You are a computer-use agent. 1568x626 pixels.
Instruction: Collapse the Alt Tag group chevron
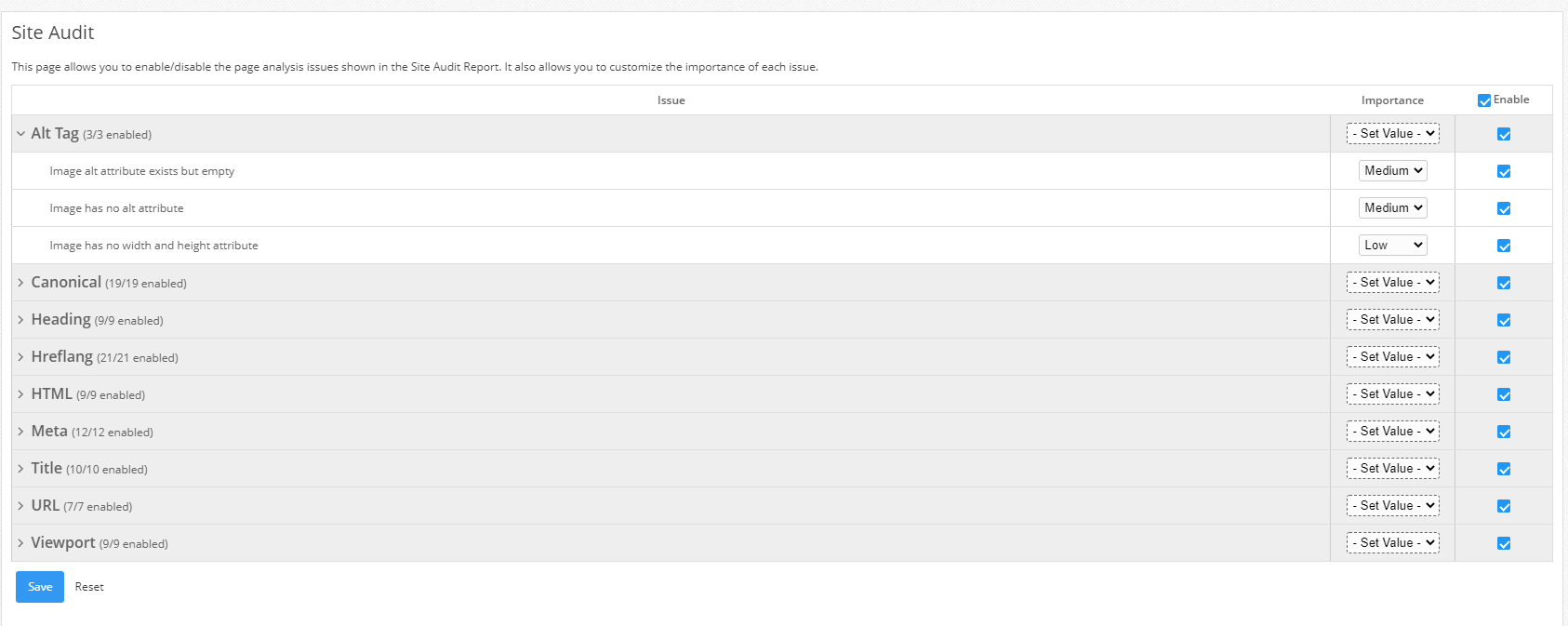point(20,134)
